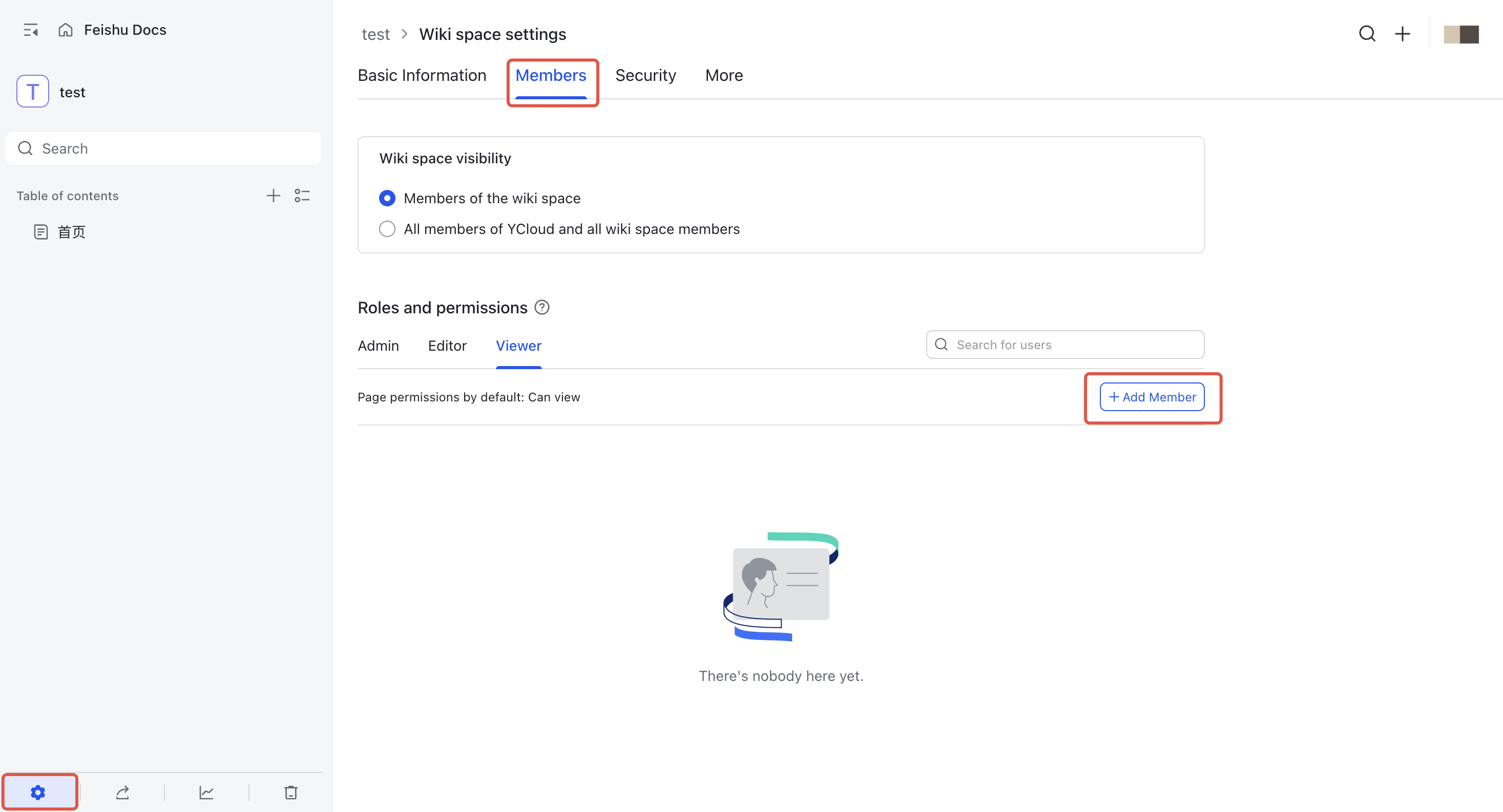Select All members of YCloud radio option
1503x812 pixels.
point(387,229)
